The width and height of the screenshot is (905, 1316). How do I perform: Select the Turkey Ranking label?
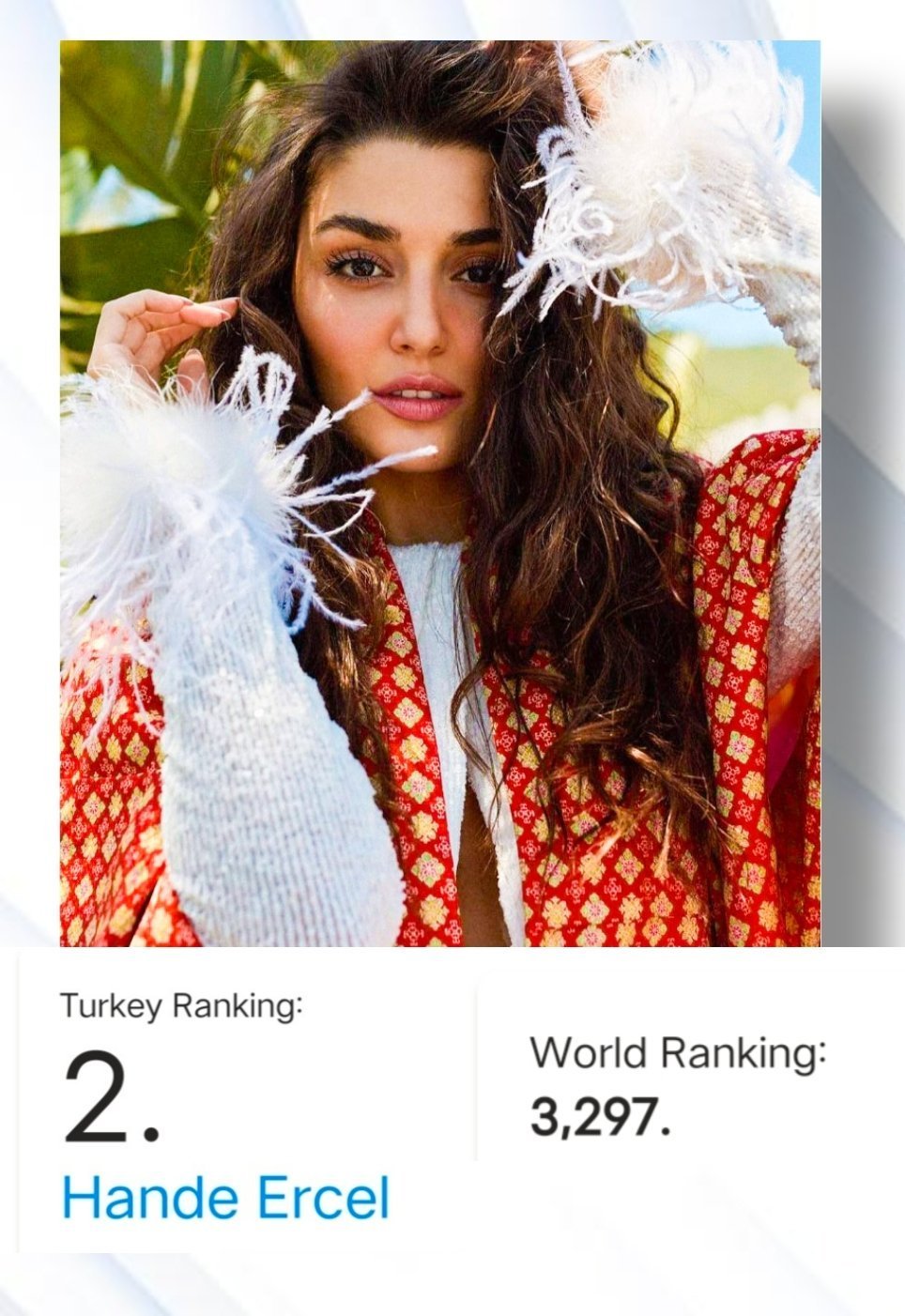click(182, 1006)
